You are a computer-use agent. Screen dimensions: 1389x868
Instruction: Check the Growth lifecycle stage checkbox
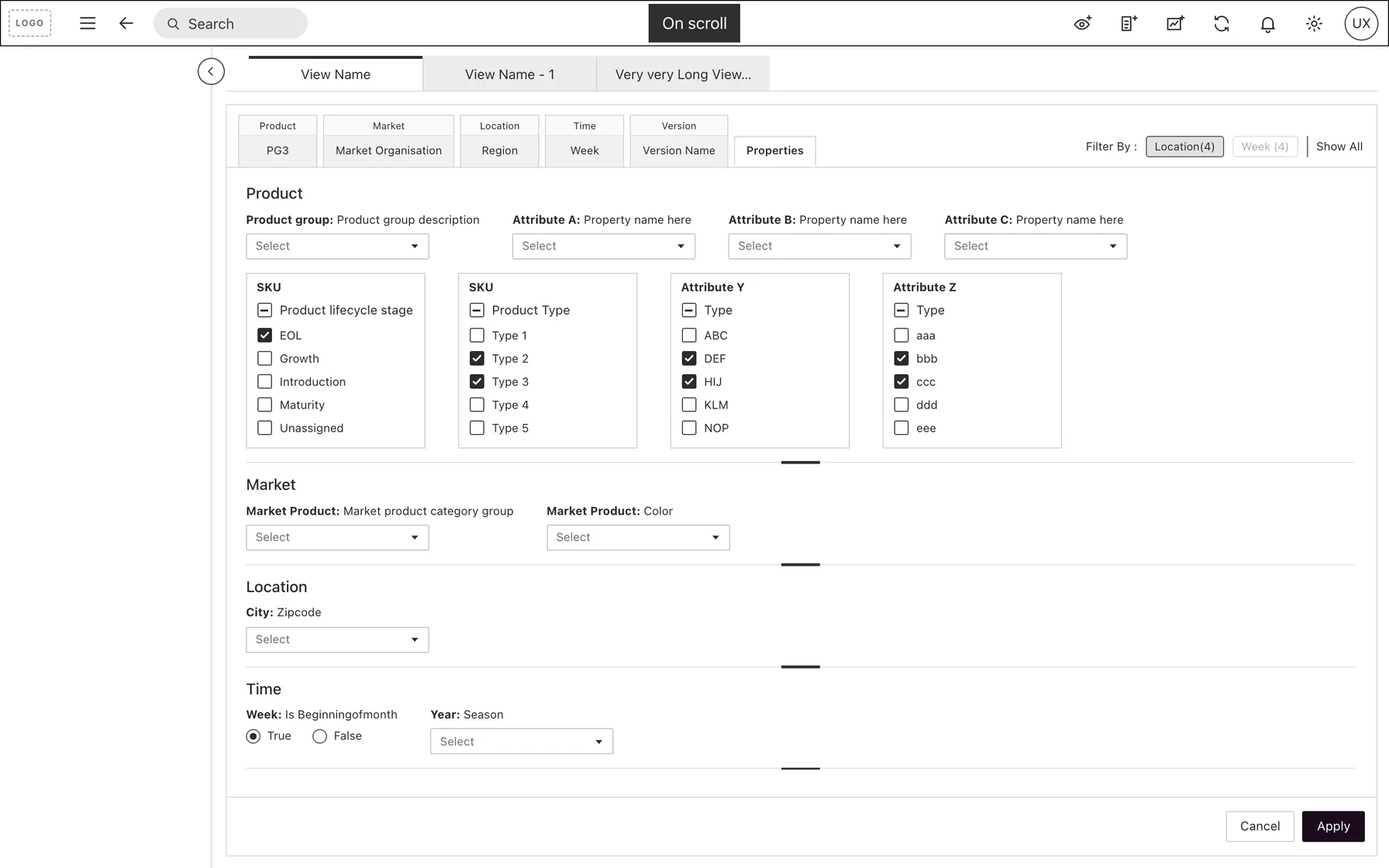pyautogui.click(x=264, y=359)
